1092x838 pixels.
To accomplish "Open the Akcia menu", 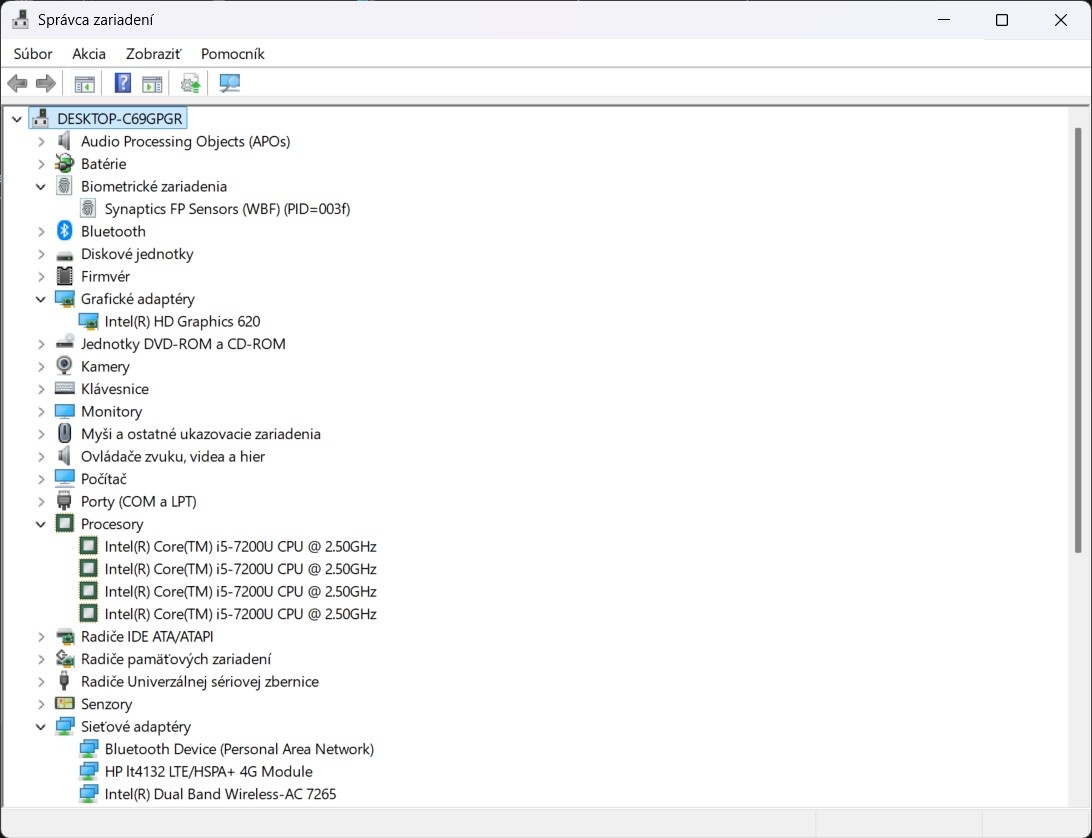I will [89, 54].
